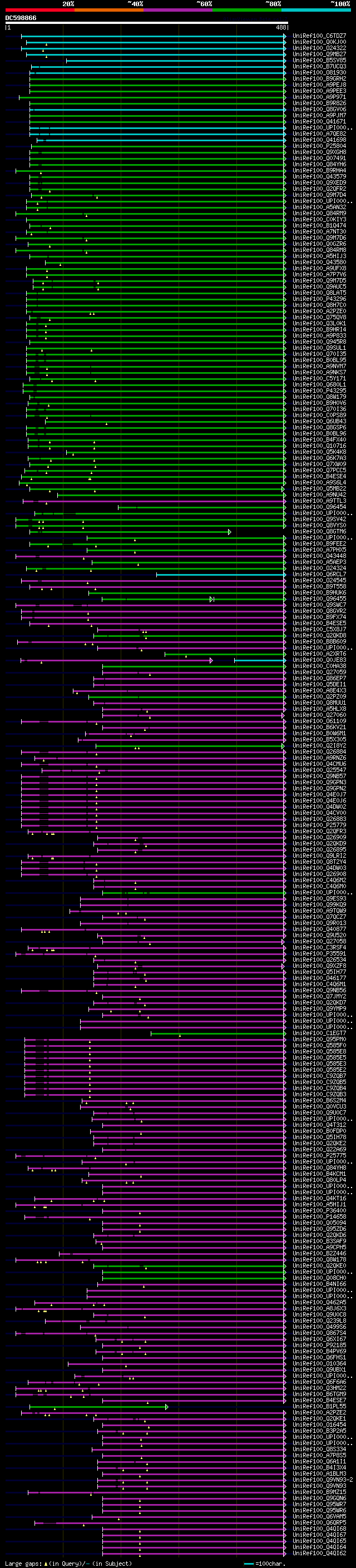Click the cyan ~100% identity legend segment

click(x=316, y=10)
